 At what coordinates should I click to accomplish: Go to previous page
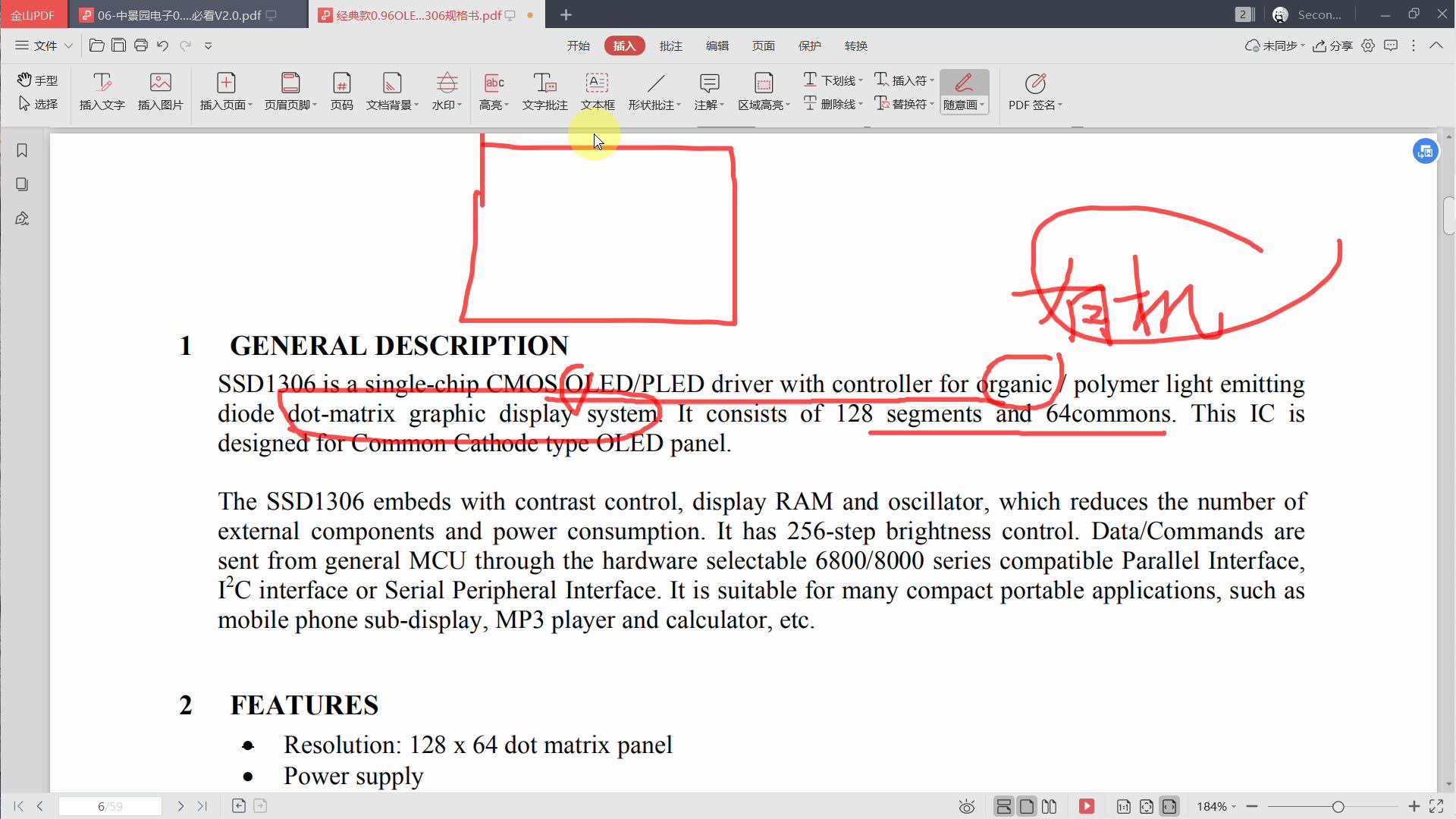(39, 806)
